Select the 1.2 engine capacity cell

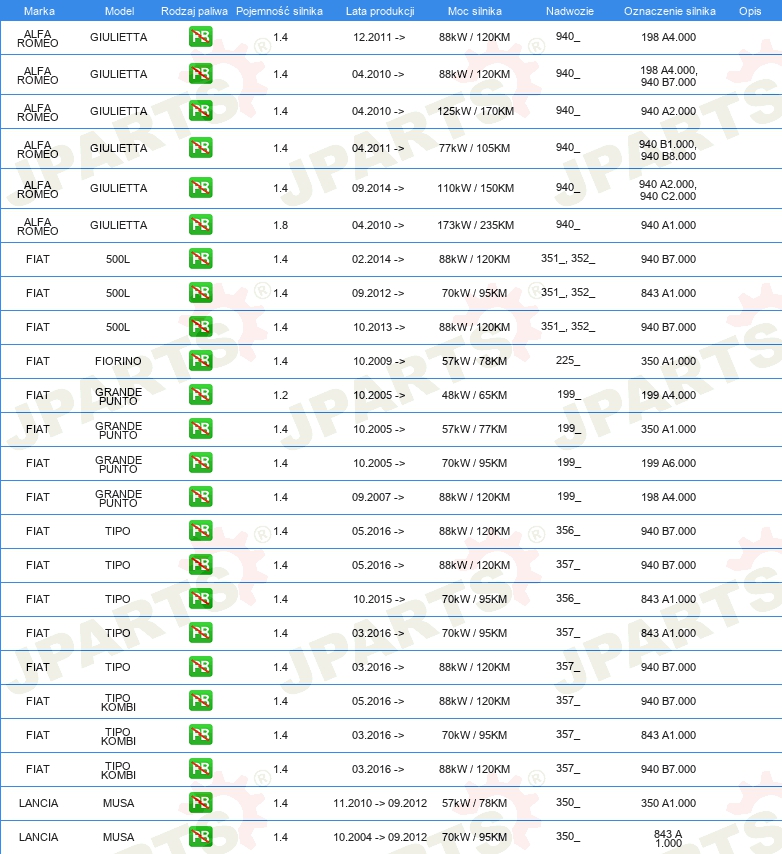coord(280,395)
